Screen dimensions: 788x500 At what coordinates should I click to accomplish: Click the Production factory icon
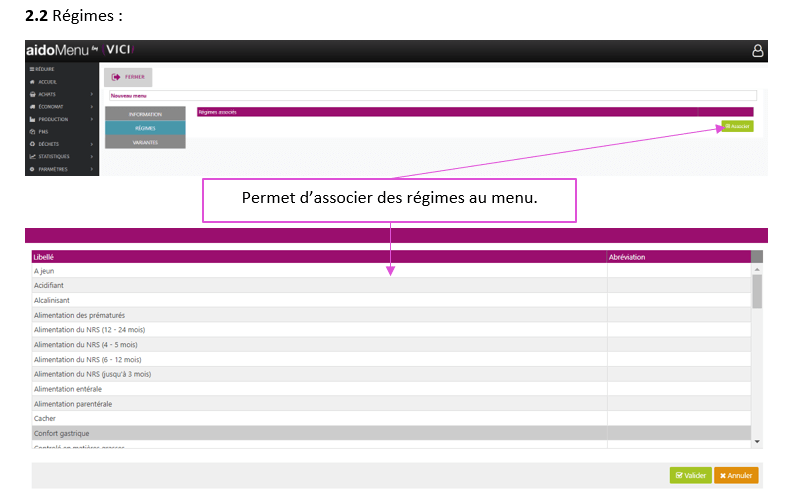(x=32, y=119)
